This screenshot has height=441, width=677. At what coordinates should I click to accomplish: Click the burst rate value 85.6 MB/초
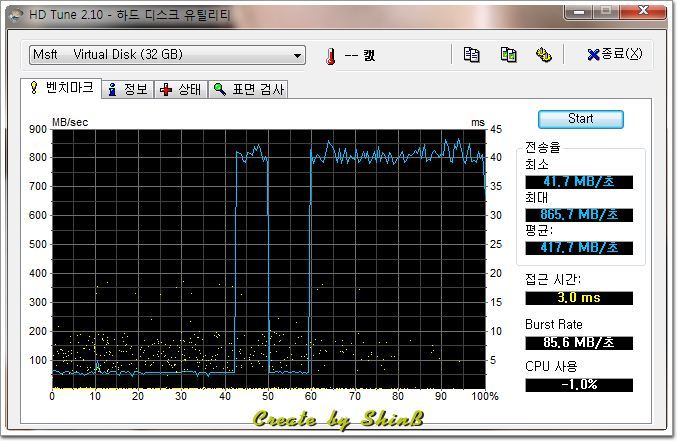click(x=579, y=343)
